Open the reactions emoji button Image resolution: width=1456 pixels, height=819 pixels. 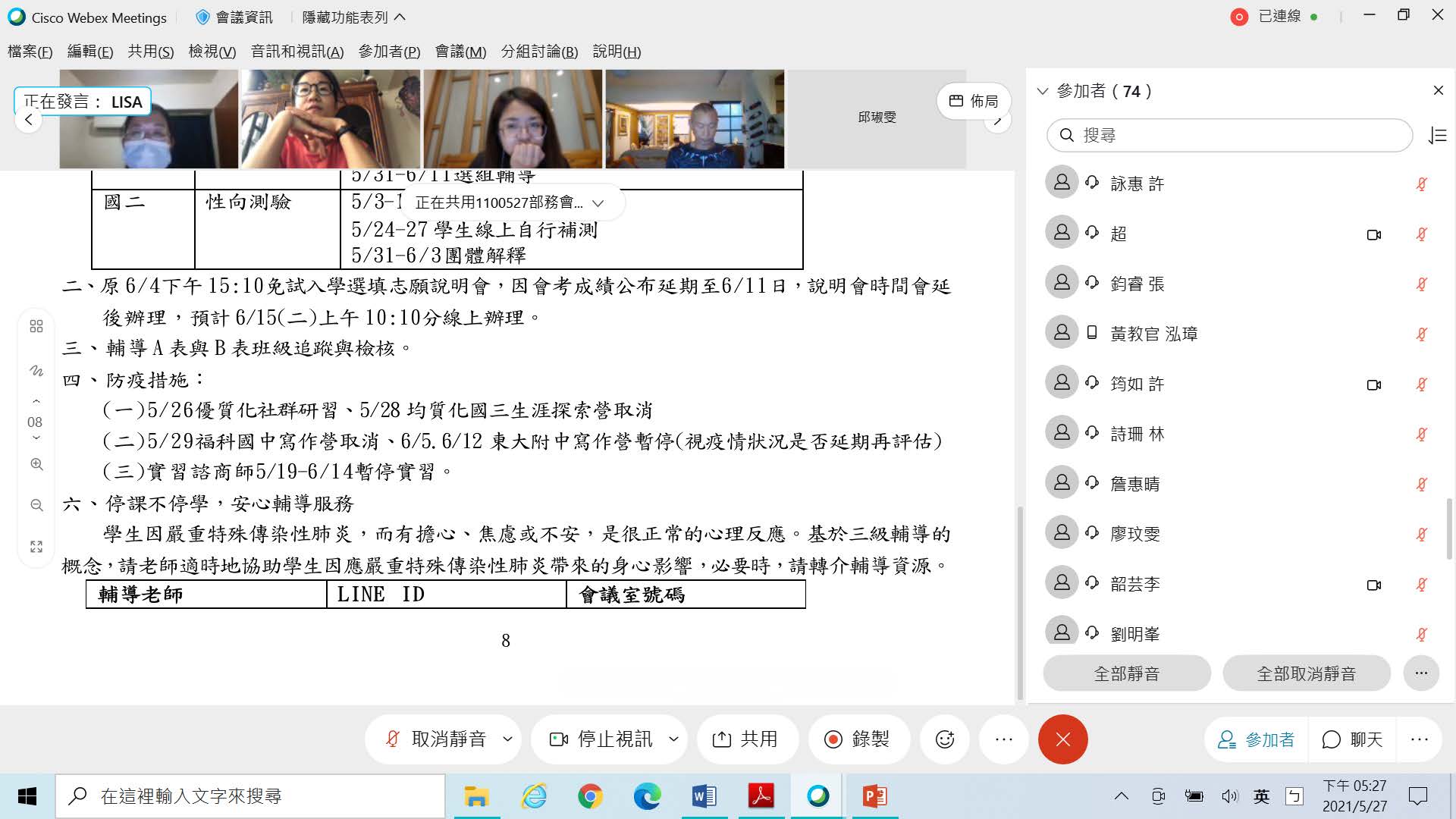[944, 739]
